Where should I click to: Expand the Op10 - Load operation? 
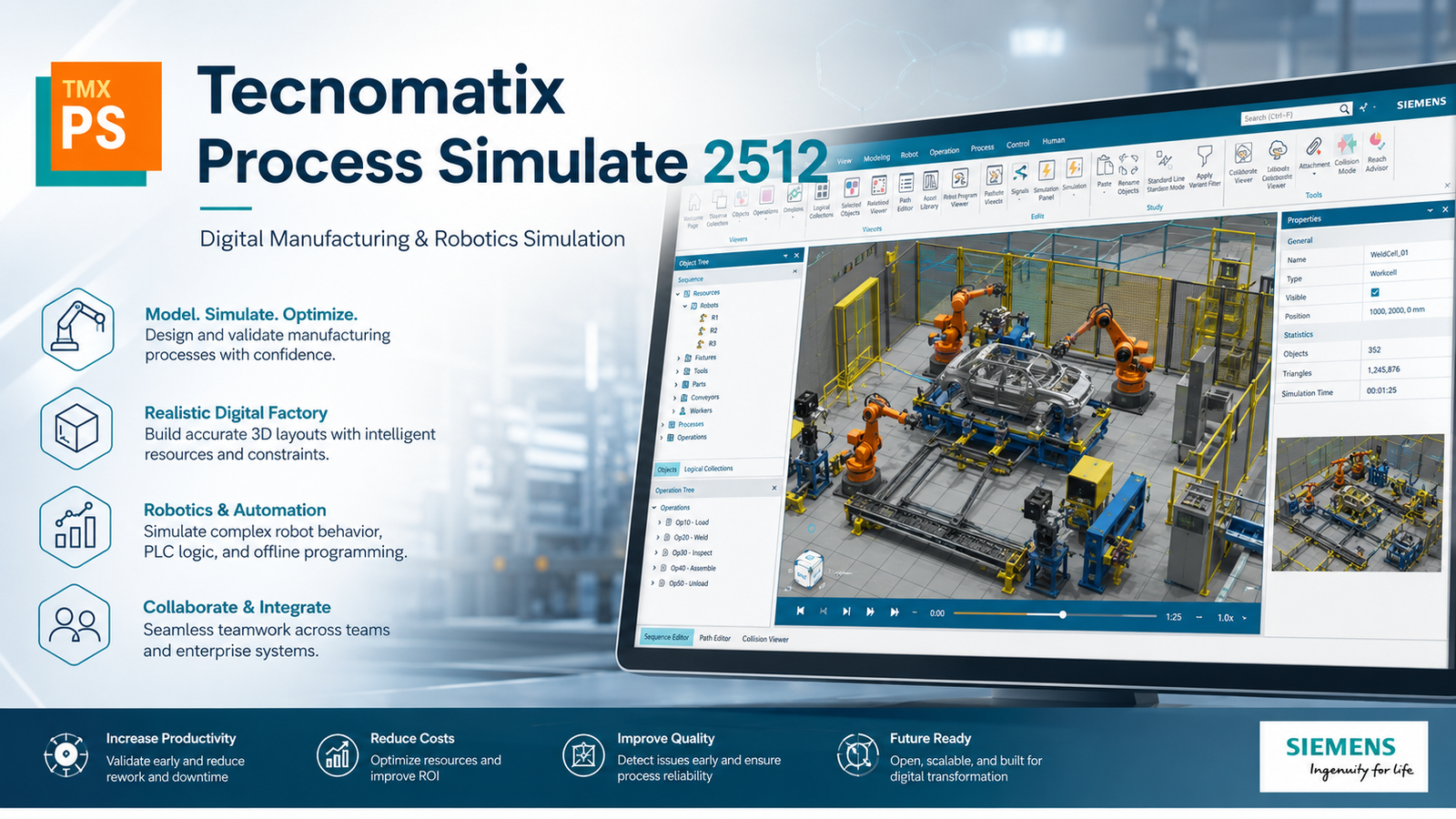click(660, 522)
